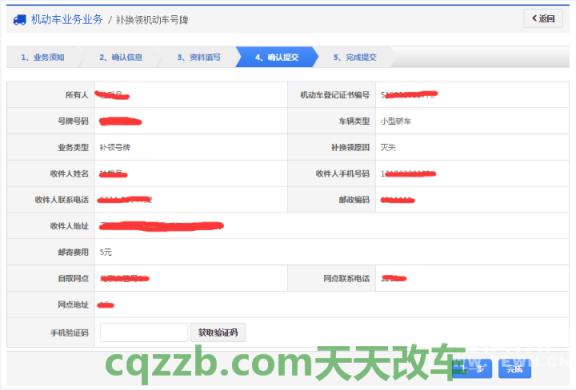Select step 3 资料填写 tab
Image resolution: width=576 pixels, height=390 pixels.
(199, 57)
